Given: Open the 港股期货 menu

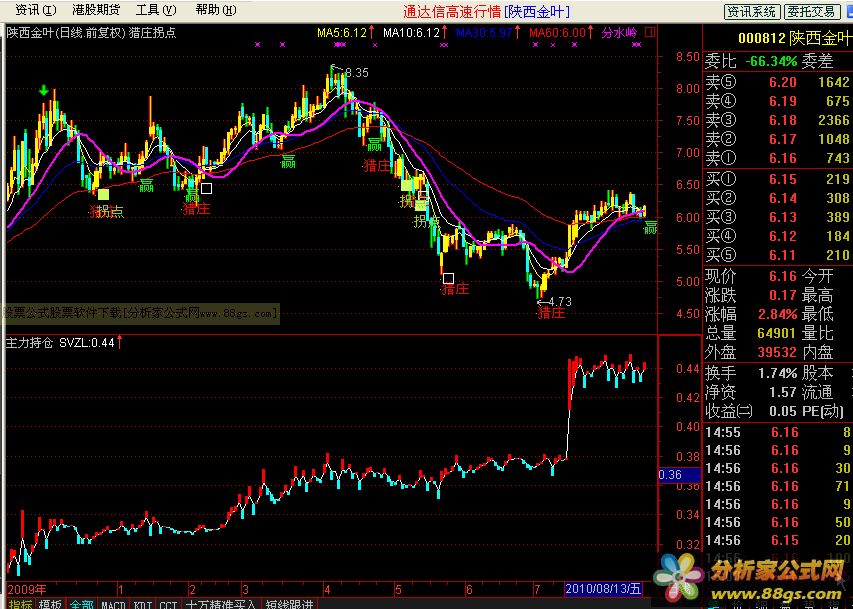Looking at the screenshot, I should tap(96, 10).
